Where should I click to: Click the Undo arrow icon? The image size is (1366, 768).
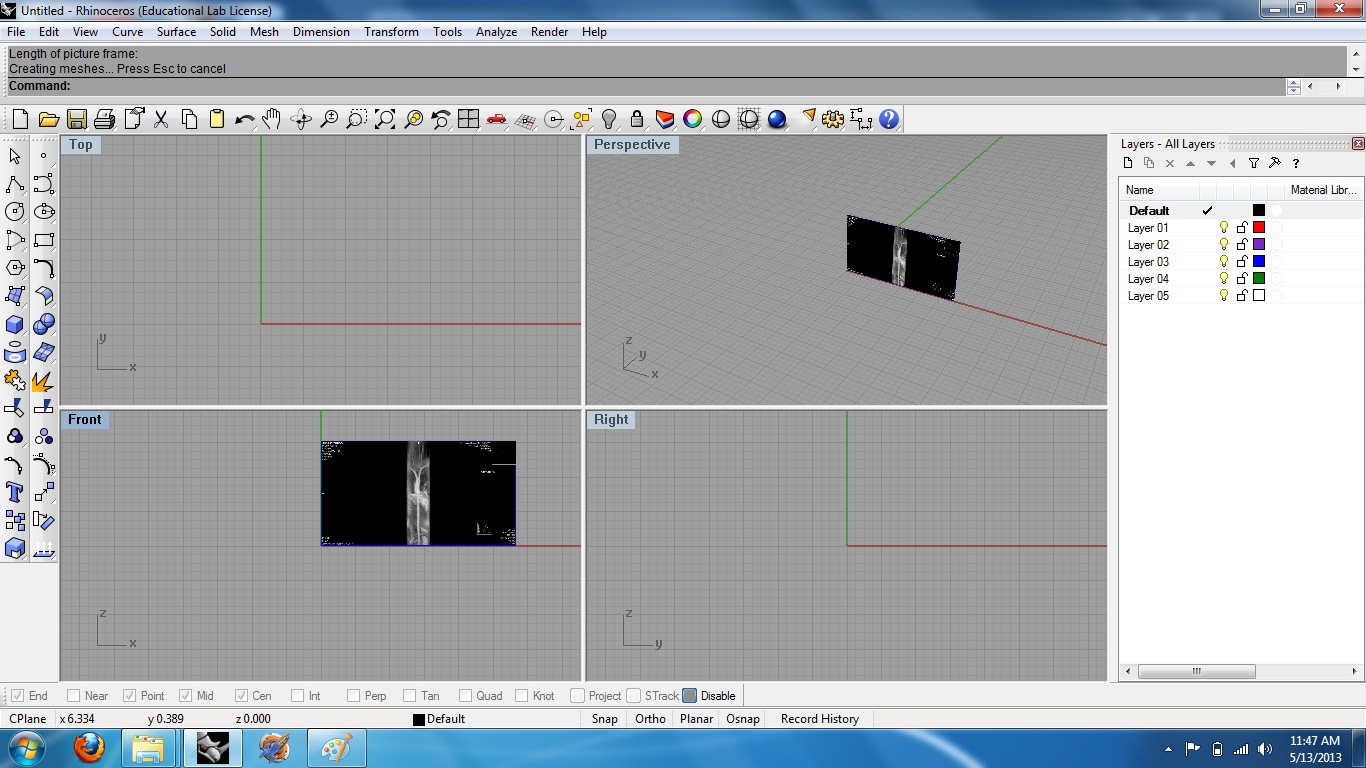tap(244, 119)
